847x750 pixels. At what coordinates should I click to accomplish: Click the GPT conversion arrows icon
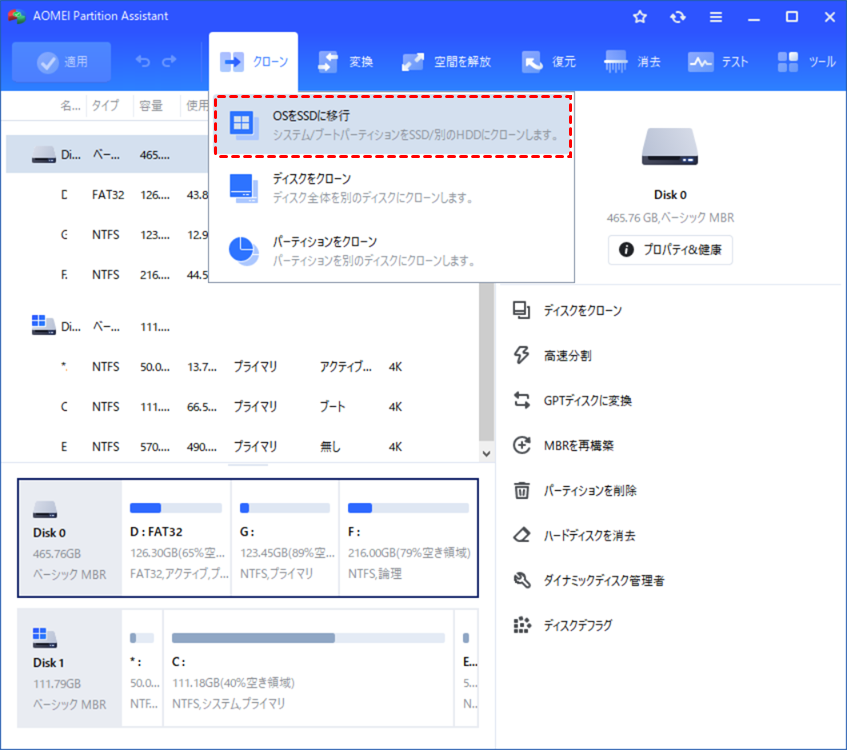(x=522, y=400)
